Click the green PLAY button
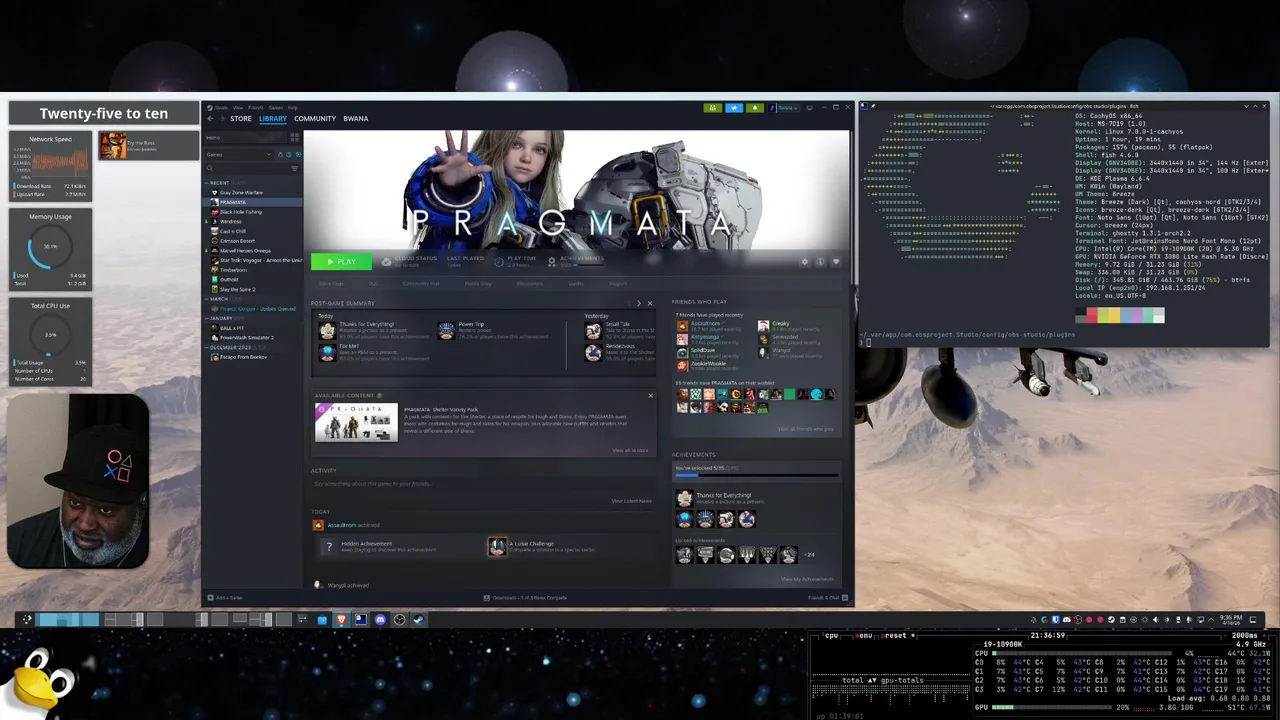Image resolution: width=1280 pixels, height=720 pixels. 341,262
